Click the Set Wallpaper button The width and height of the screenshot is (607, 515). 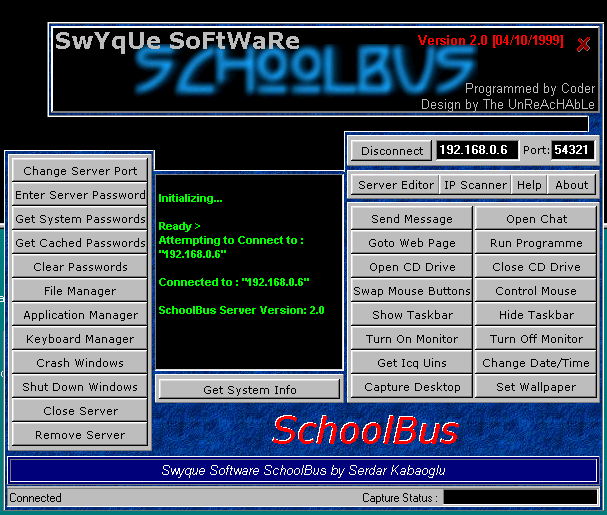(536, 387)
